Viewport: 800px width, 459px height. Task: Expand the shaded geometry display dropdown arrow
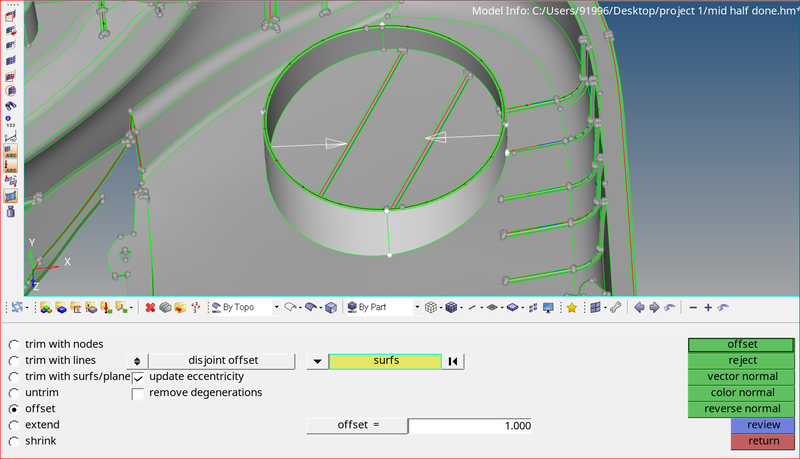(320, 308)
